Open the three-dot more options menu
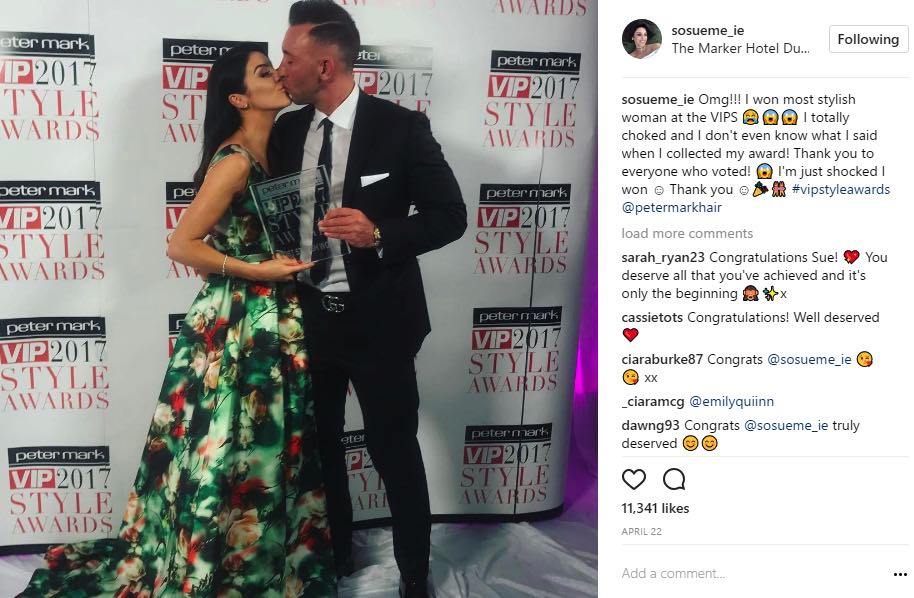This screenshot has height=598, width=914. pos(900,574)
